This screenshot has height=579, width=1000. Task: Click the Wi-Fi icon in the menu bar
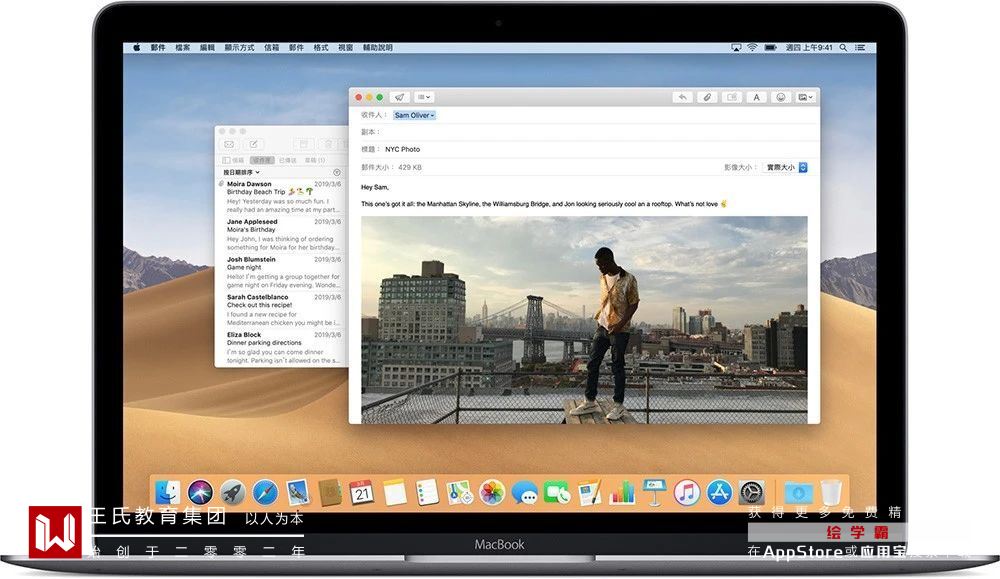click(753, 48)
